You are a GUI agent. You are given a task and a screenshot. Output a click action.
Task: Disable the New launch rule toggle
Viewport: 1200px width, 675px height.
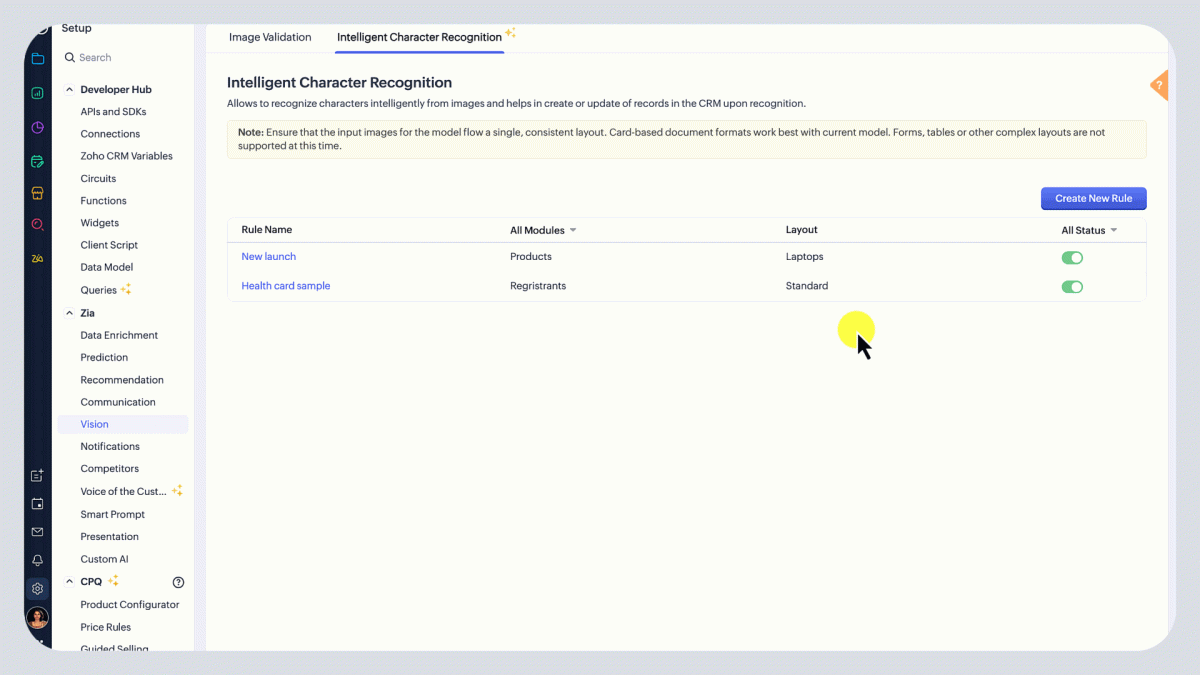(x=1072, y=258)
